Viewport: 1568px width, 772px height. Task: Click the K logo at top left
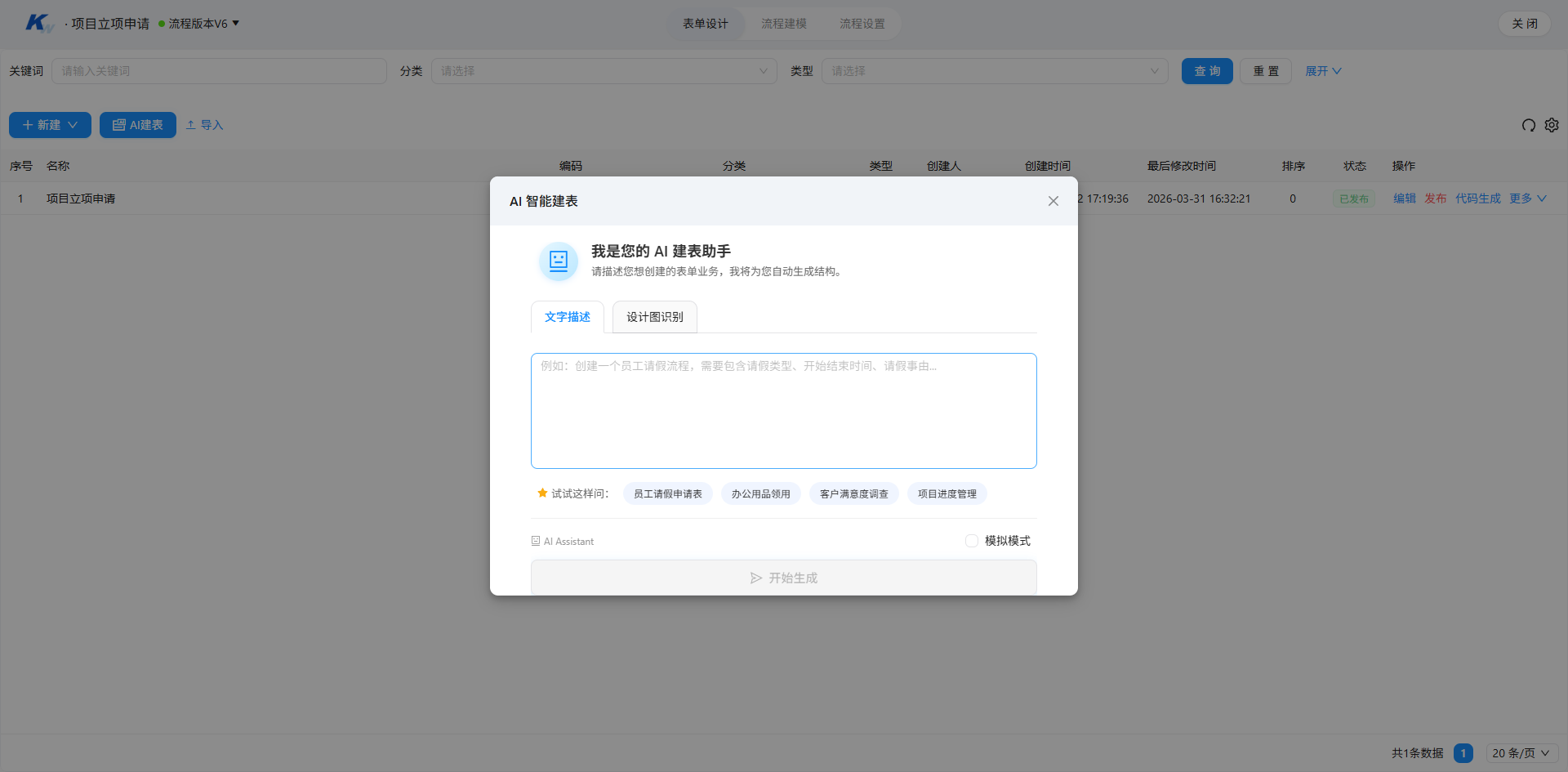click(x=38, y=24)
